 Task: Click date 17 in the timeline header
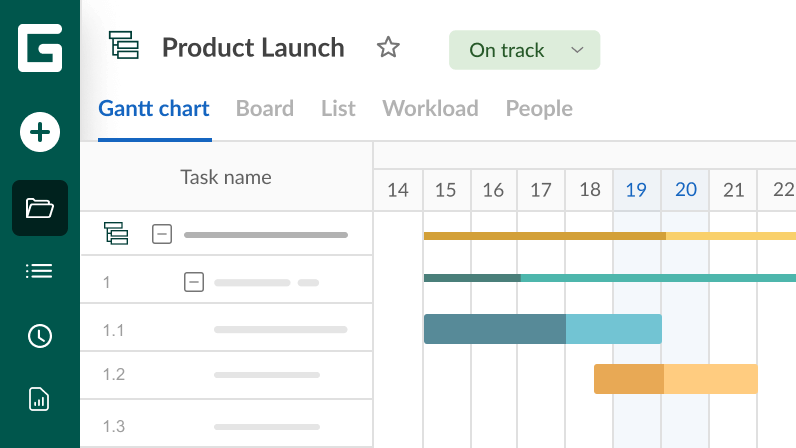pyautogui.click(x=541, y=190)
